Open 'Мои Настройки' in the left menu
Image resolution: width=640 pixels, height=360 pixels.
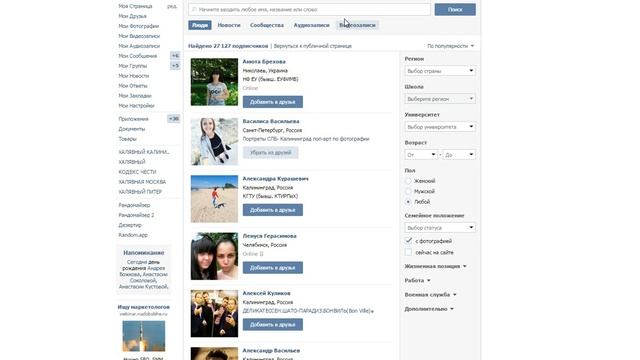click(x=136, y=106)
